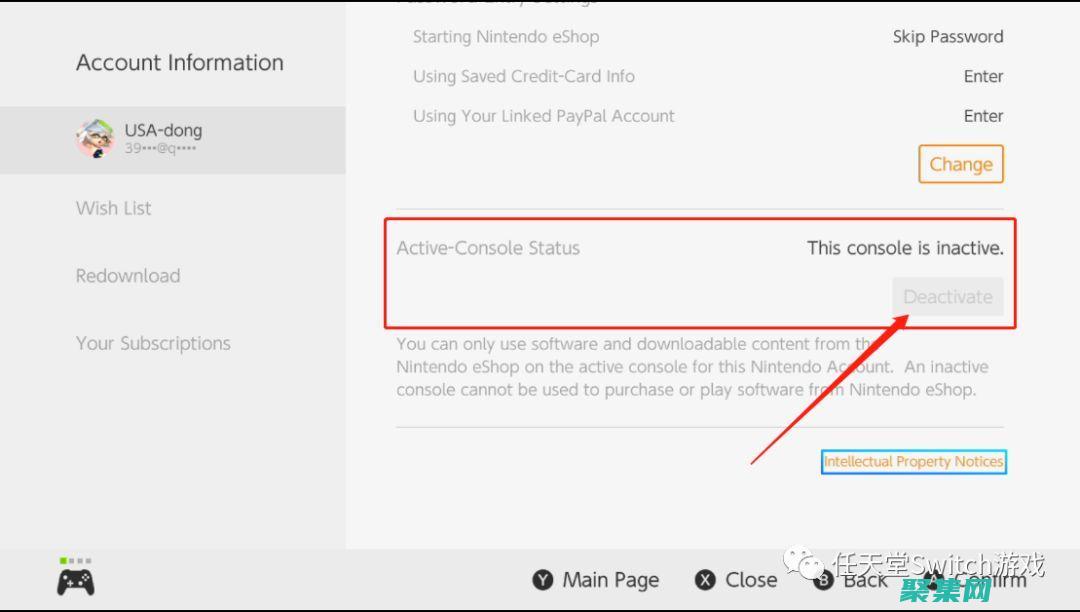The width and height of the screenshot is (1080, 612).
Task: Open the Redownload section
Action: (x=128, y=276)
